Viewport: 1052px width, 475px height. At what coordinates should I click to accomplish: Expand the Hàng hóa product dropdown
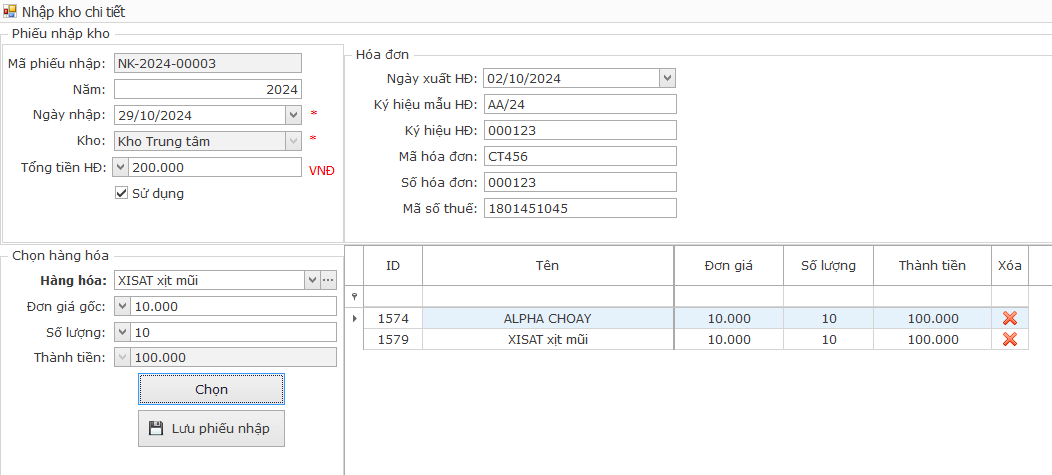click(x=311, y=280)
